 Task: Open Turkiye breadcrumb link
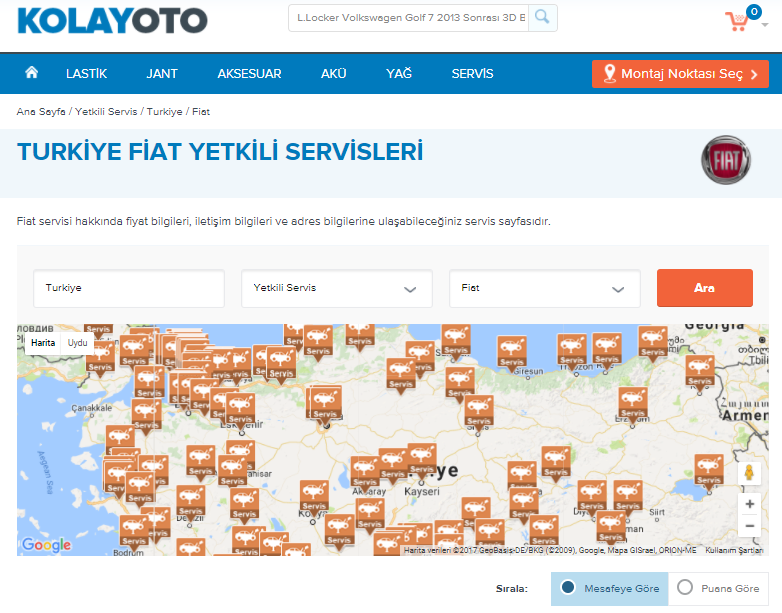(165, 112)
